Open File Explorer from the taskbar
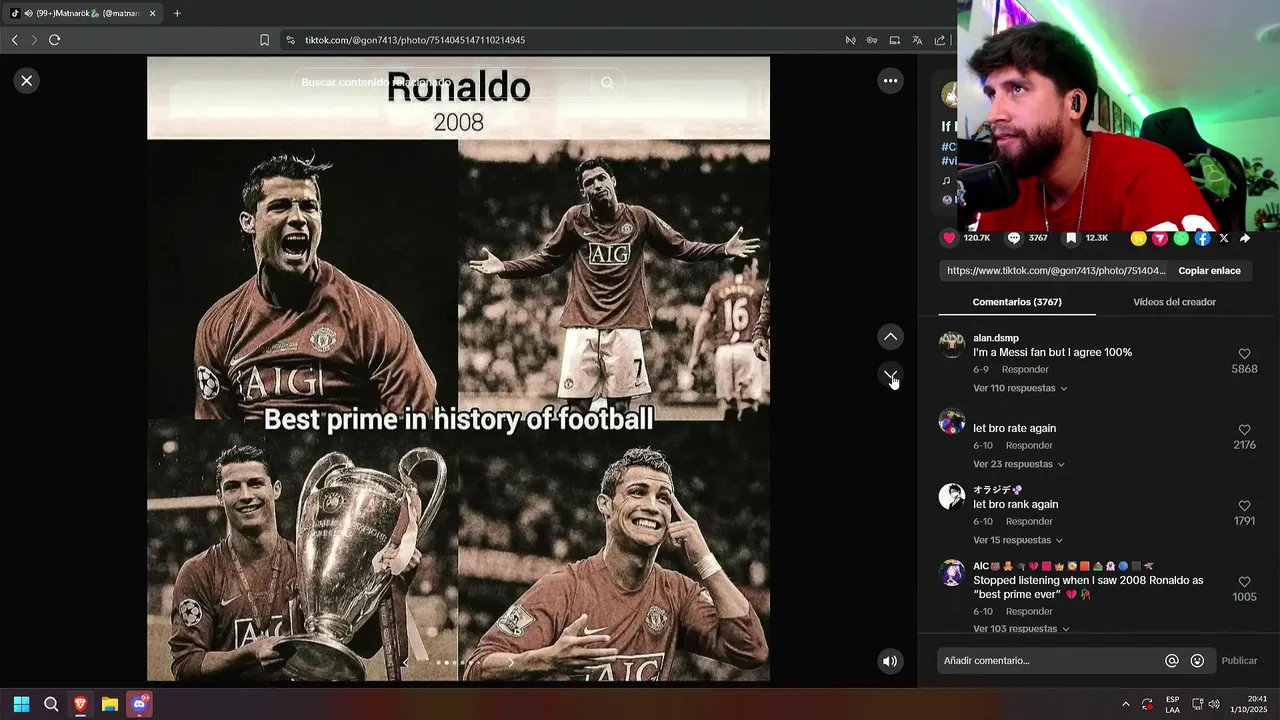 coord(110,704)
